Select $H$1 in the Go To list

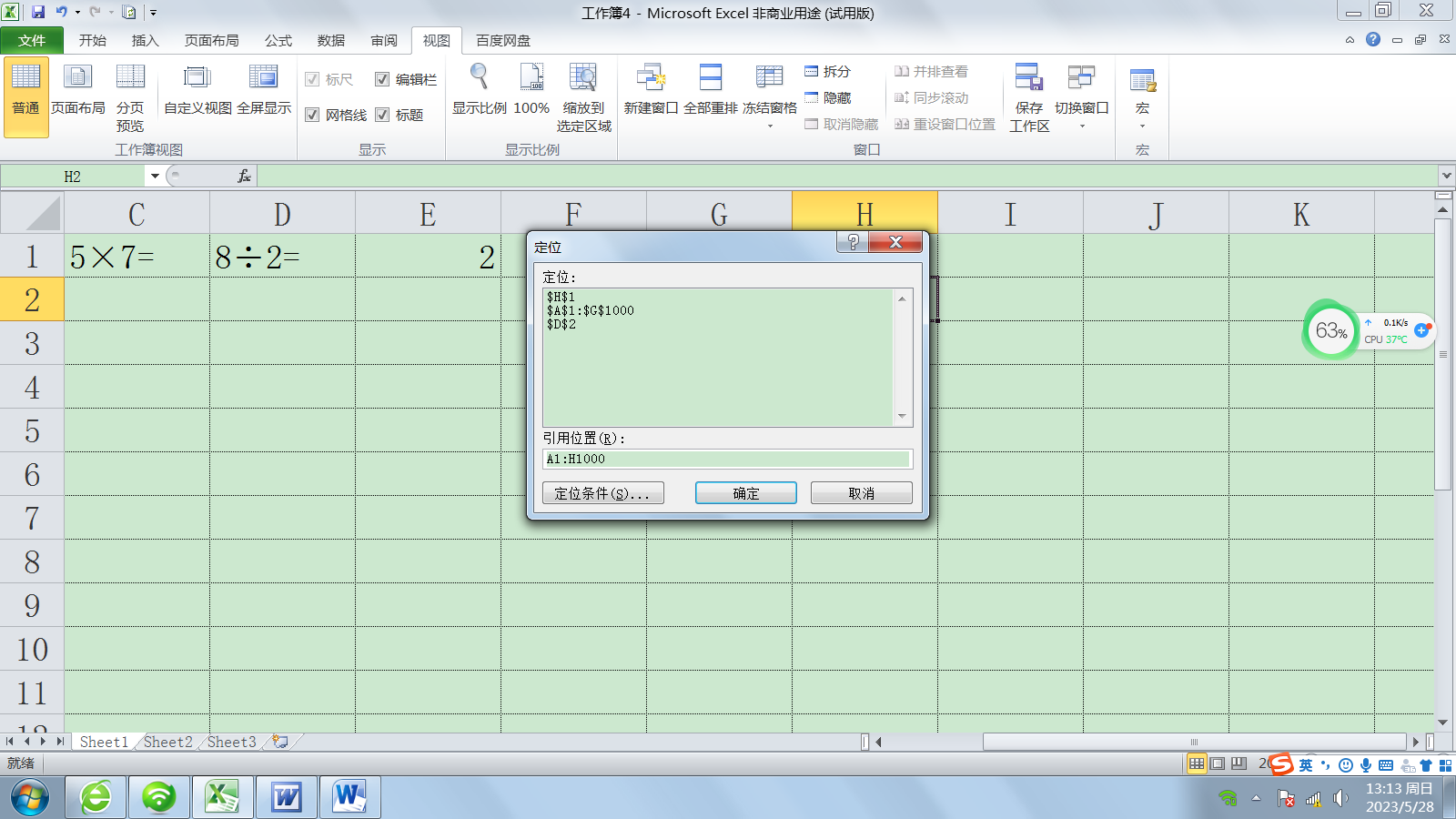point(561,297)
